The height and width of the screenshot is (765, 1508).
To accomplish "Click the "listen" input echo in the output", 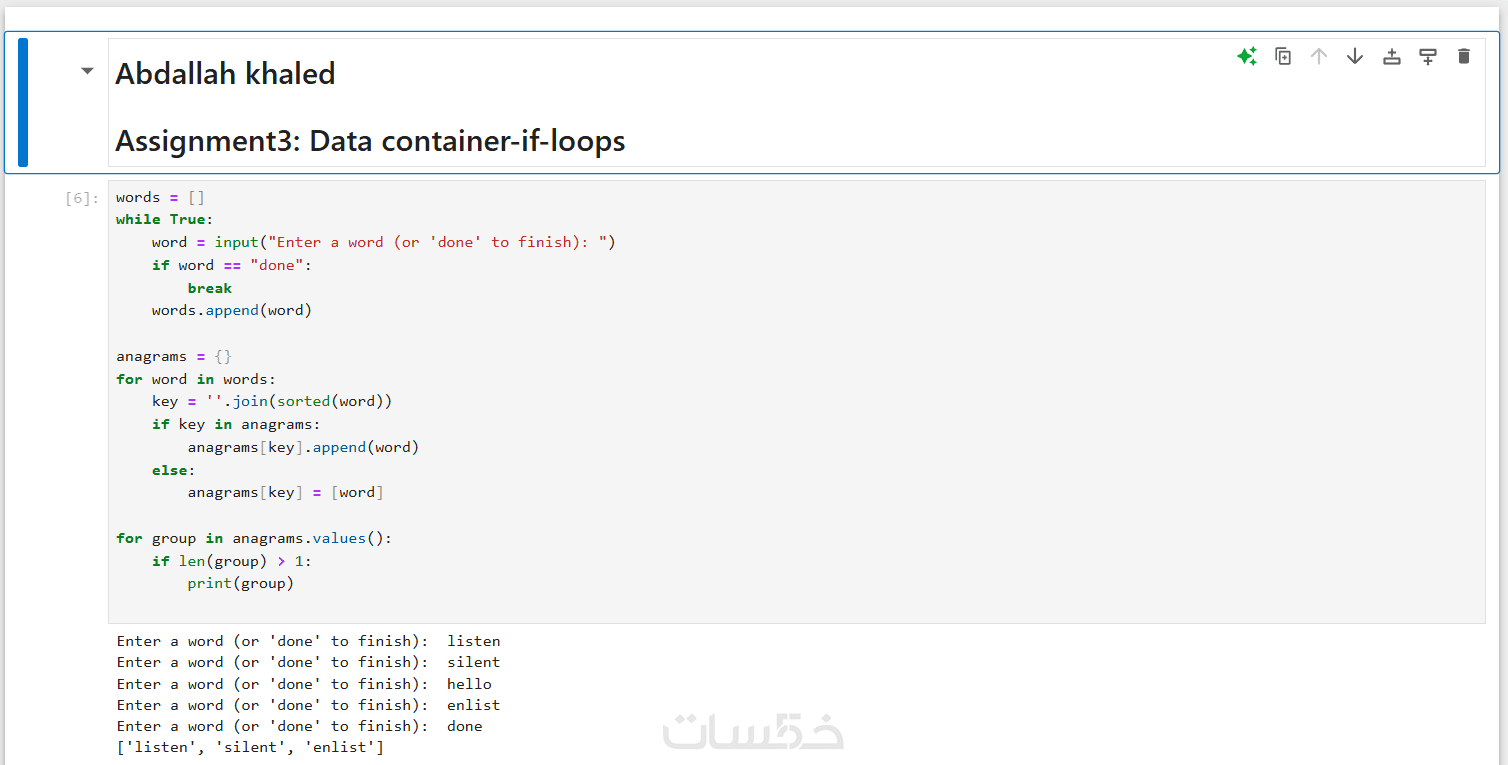I will [473, 641].
